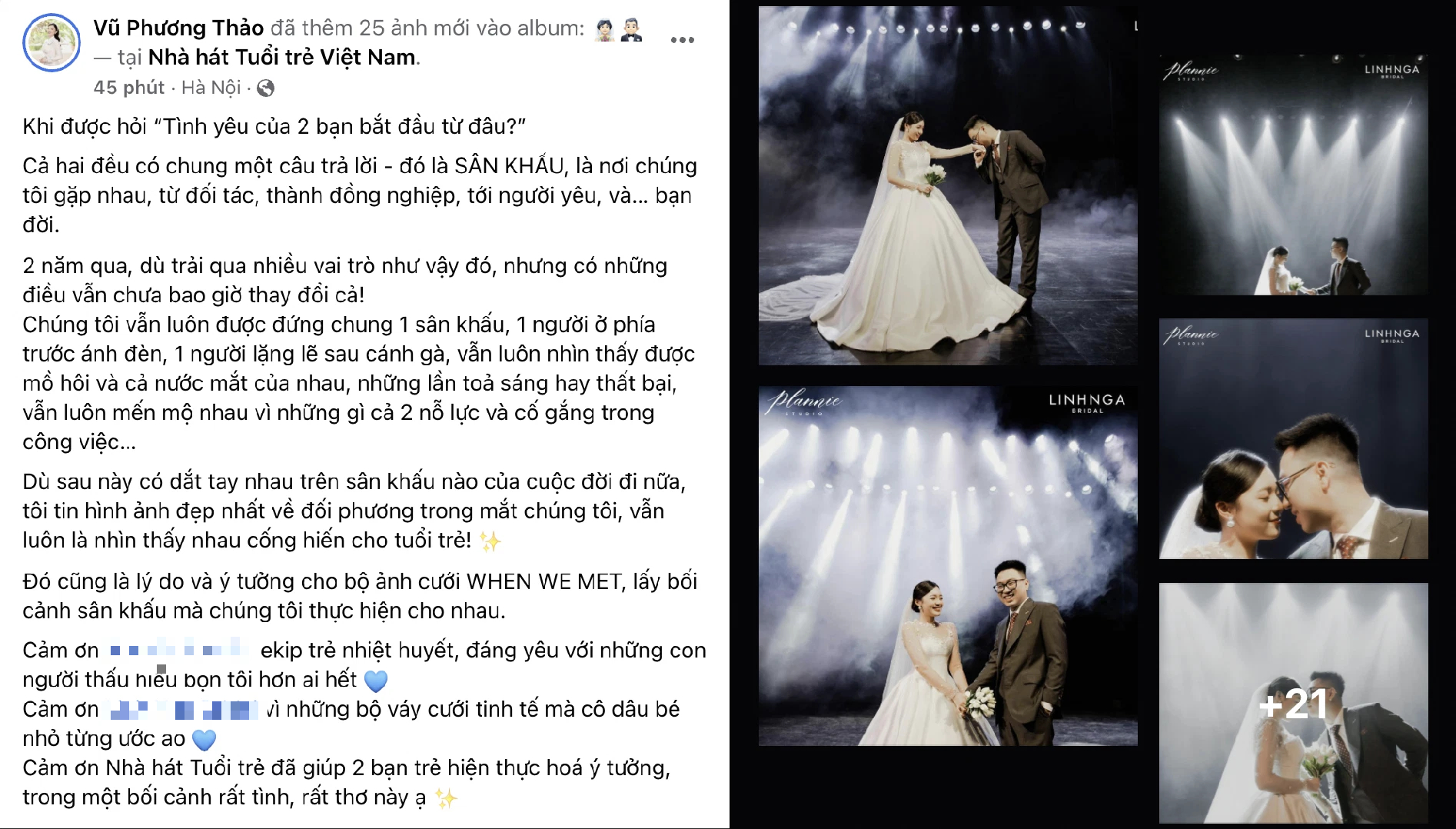Open the close-up nose-touch couple photo
This screenshot has height=829, width=1456.
point(1293,438)
